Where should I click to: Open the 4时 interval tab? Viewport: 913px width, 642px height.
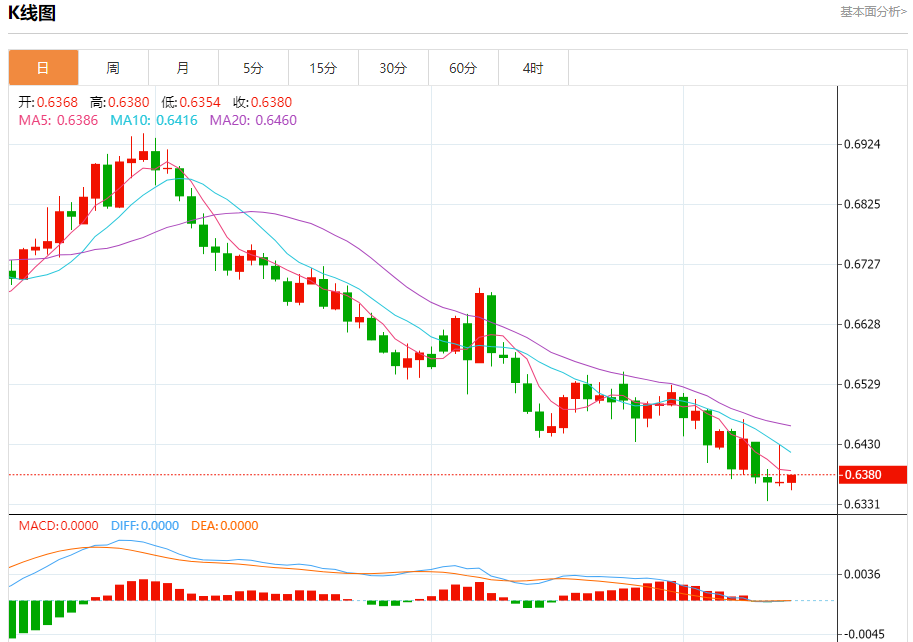click(x=533, y=68)
